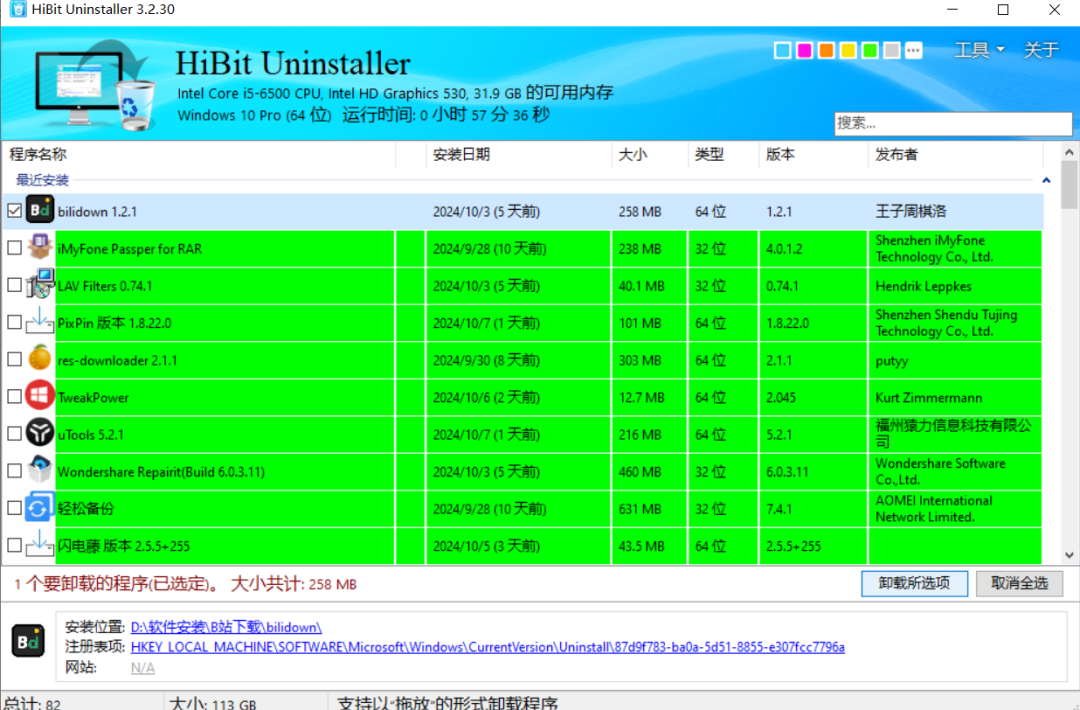Image resolution: width=1080 pixels, height=710 pixels.
Task: Click the TweakPower program icon
Action: click(x=40, y=397)
